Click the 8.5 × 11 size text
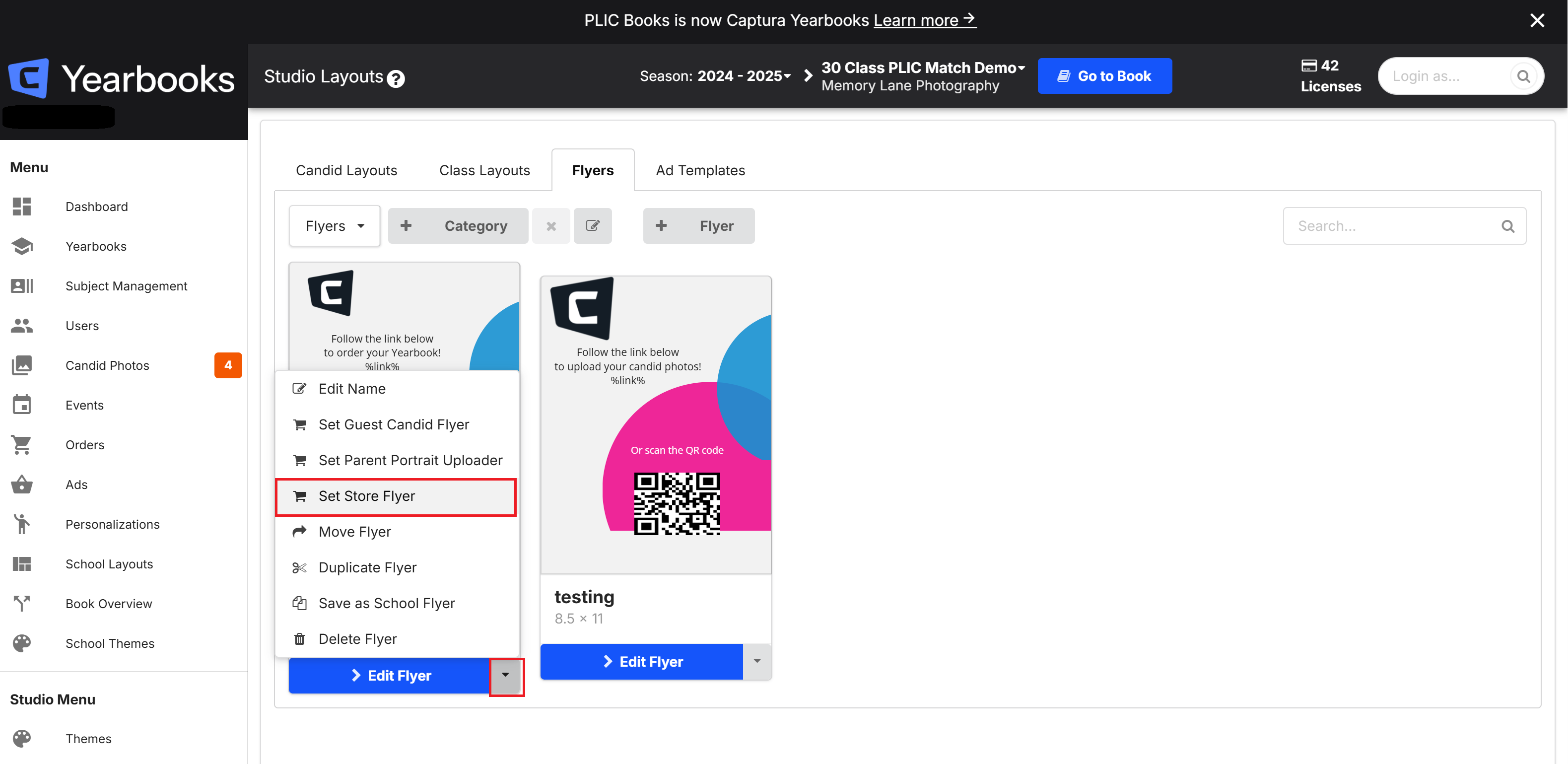This screenshot has width=1568, height=764. [578, 619]
